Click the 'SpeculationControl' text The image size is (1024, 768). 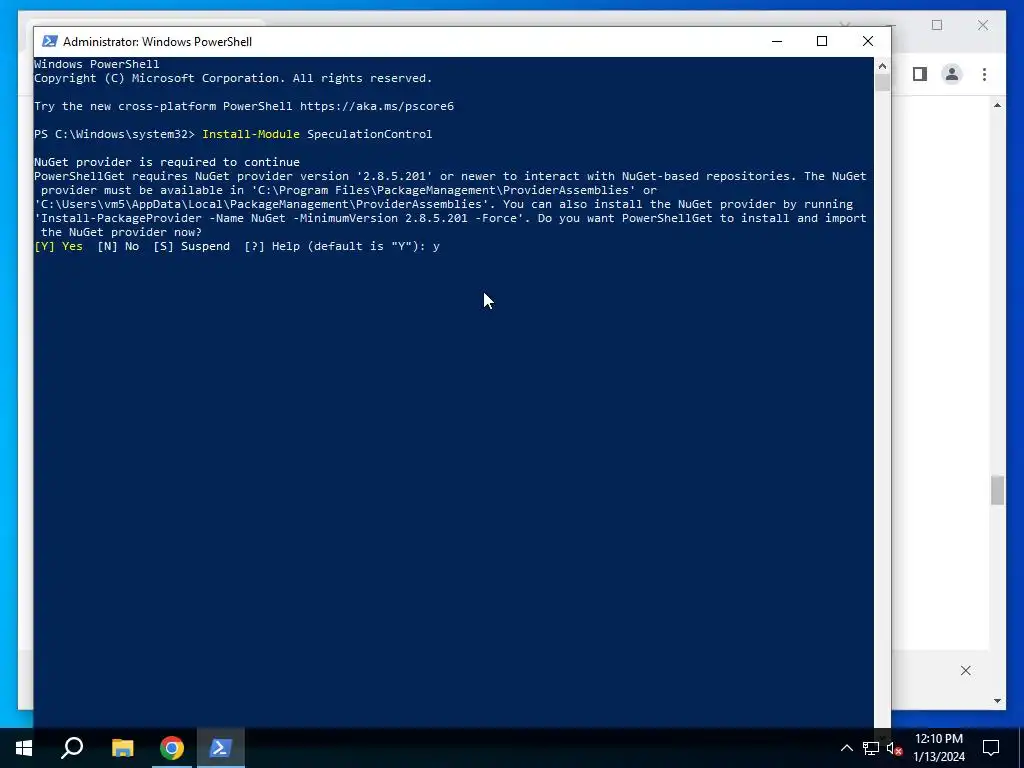point(370,134)
